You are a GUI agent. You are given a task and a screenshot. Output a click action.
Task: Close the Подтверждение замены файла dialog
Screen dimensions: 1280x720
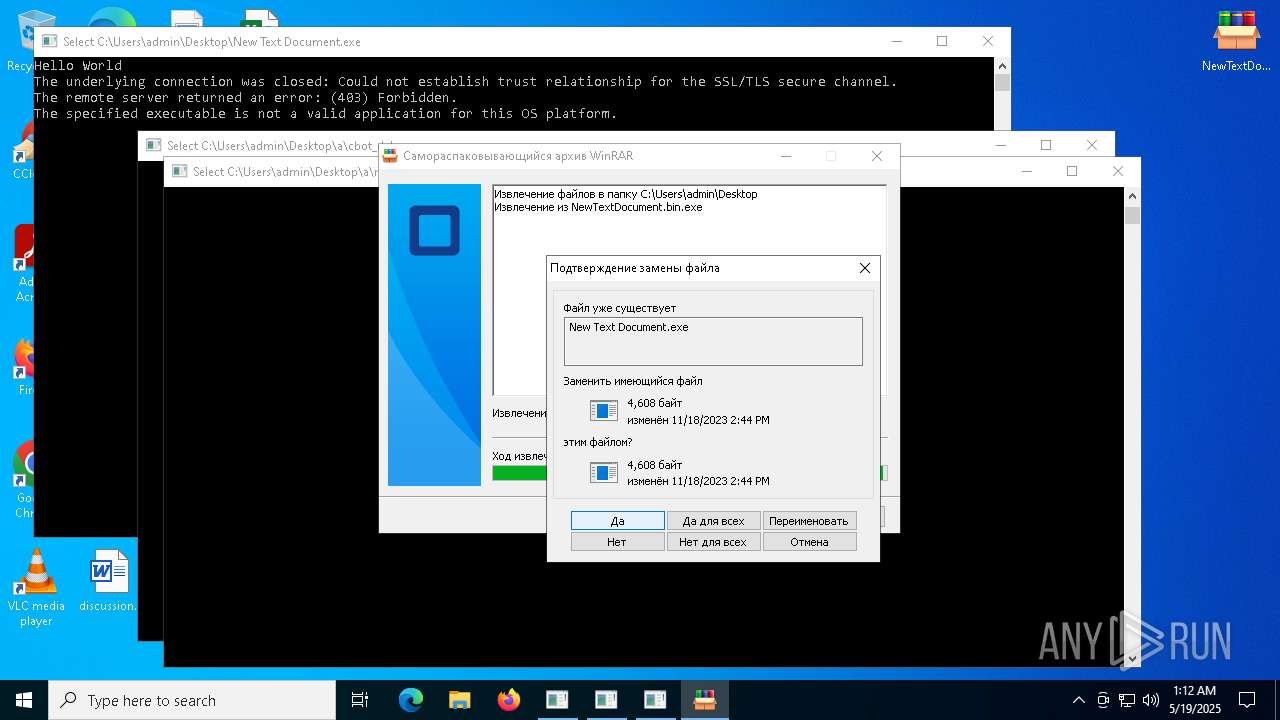[x=865, y=268]
